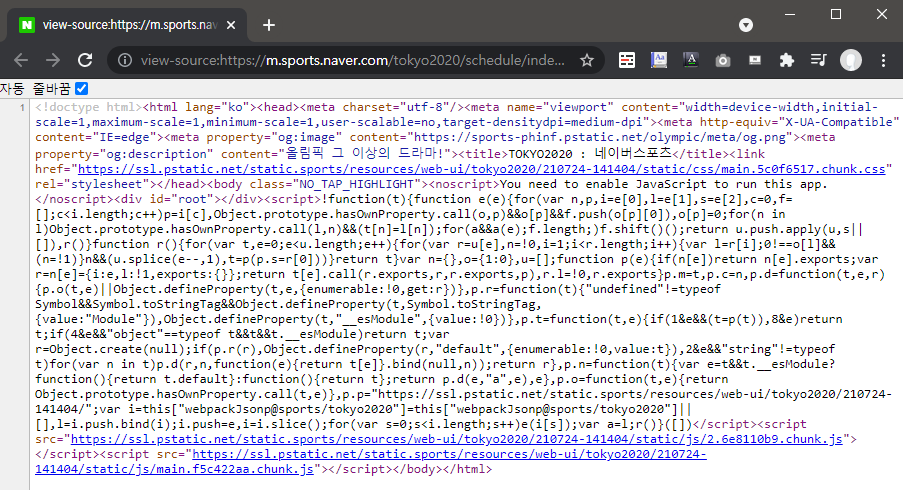This screenshot has width=903, height=490.
Task: Open the Extensions puzzle piece menu
Action: click(x=786, y=60)
